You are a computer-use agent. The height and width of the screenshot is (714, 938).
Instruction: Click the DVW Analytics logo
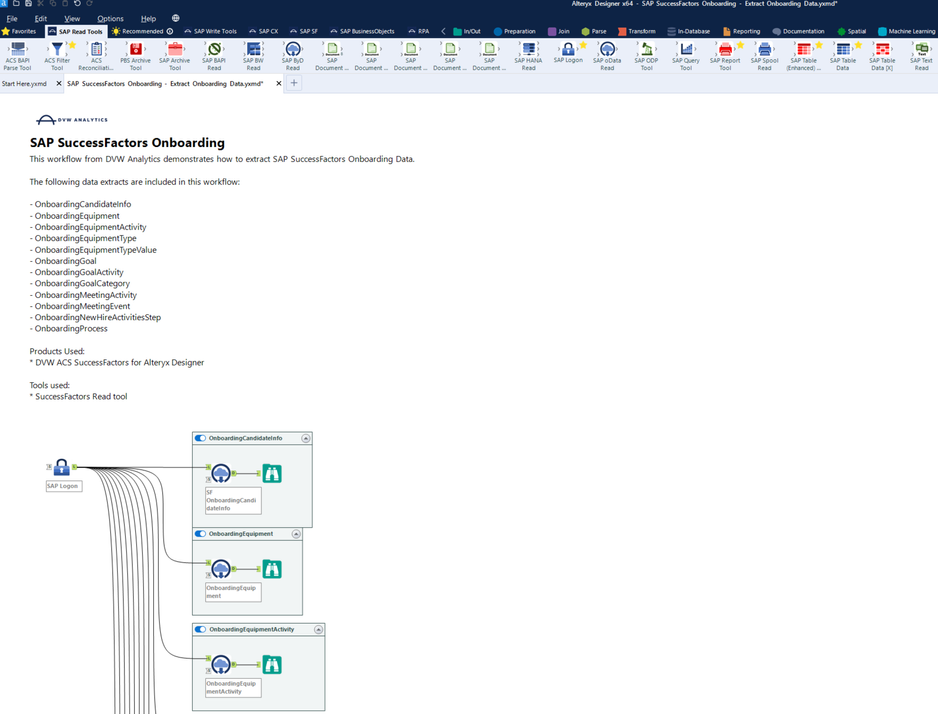(72, 120)
